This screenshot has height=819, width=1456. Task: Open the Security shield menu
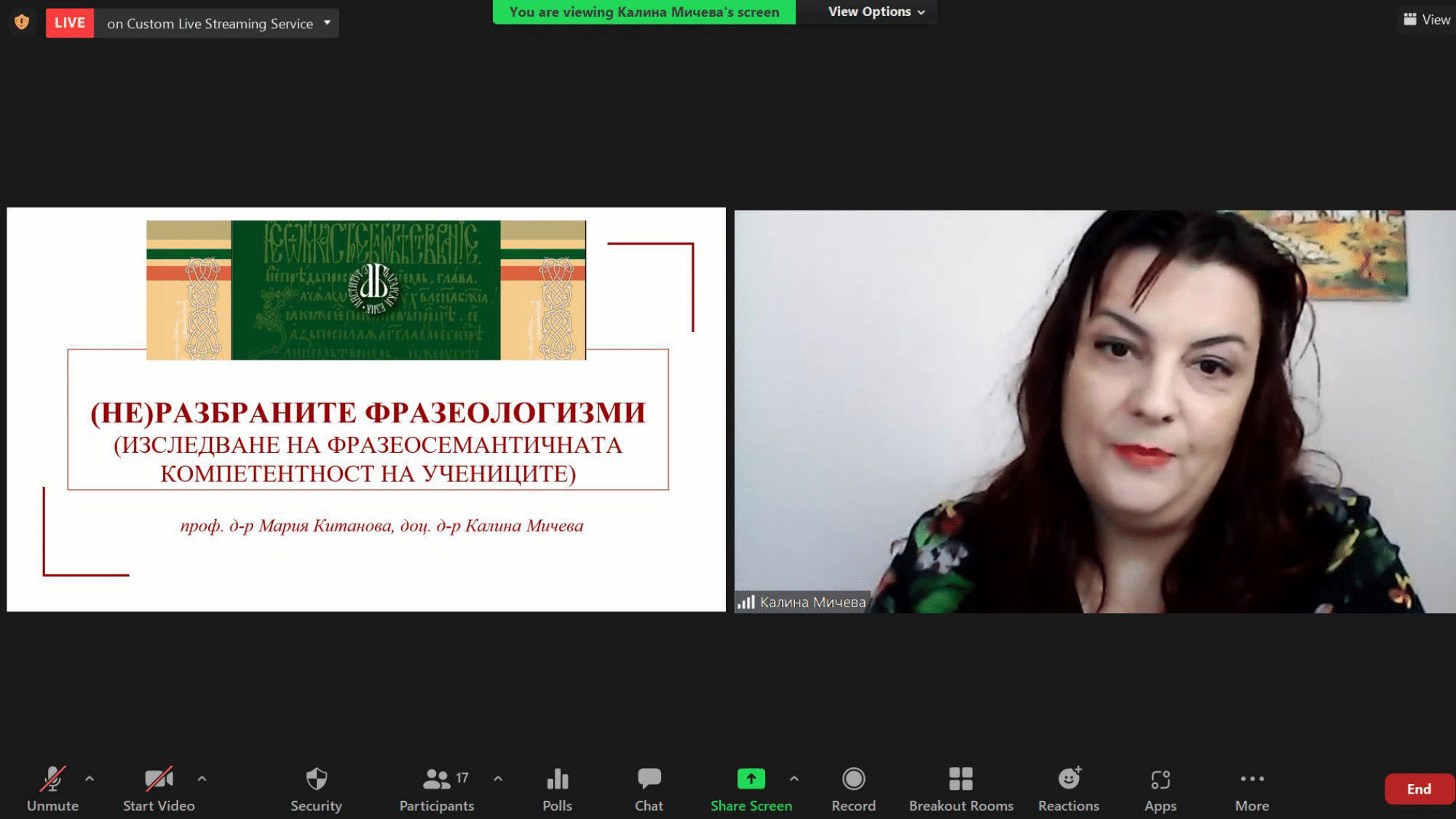tap(316, 788)
